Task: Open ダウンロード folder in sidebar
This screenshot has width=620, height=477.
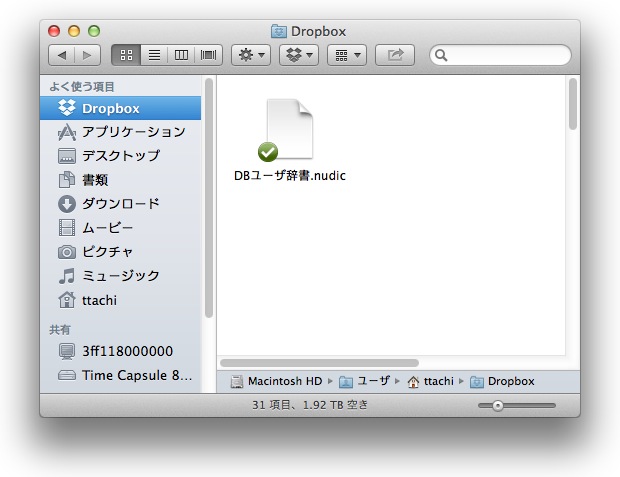Action: [120, 204]
